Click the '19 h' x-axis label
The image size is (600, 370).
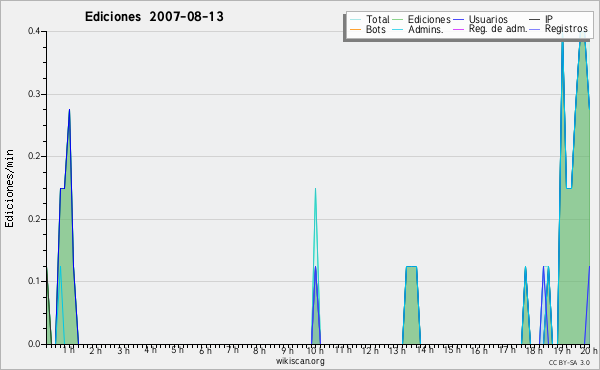point(562,350)
